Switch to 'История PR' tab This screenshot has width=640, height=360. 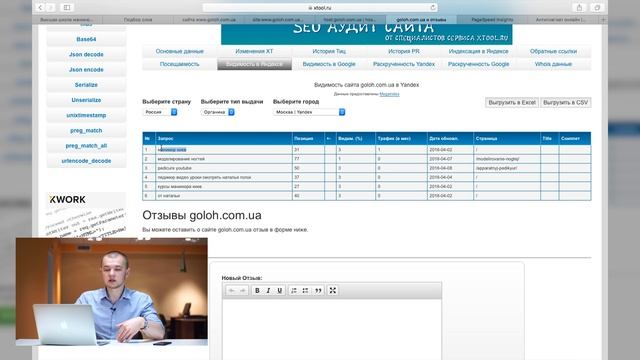404,51
